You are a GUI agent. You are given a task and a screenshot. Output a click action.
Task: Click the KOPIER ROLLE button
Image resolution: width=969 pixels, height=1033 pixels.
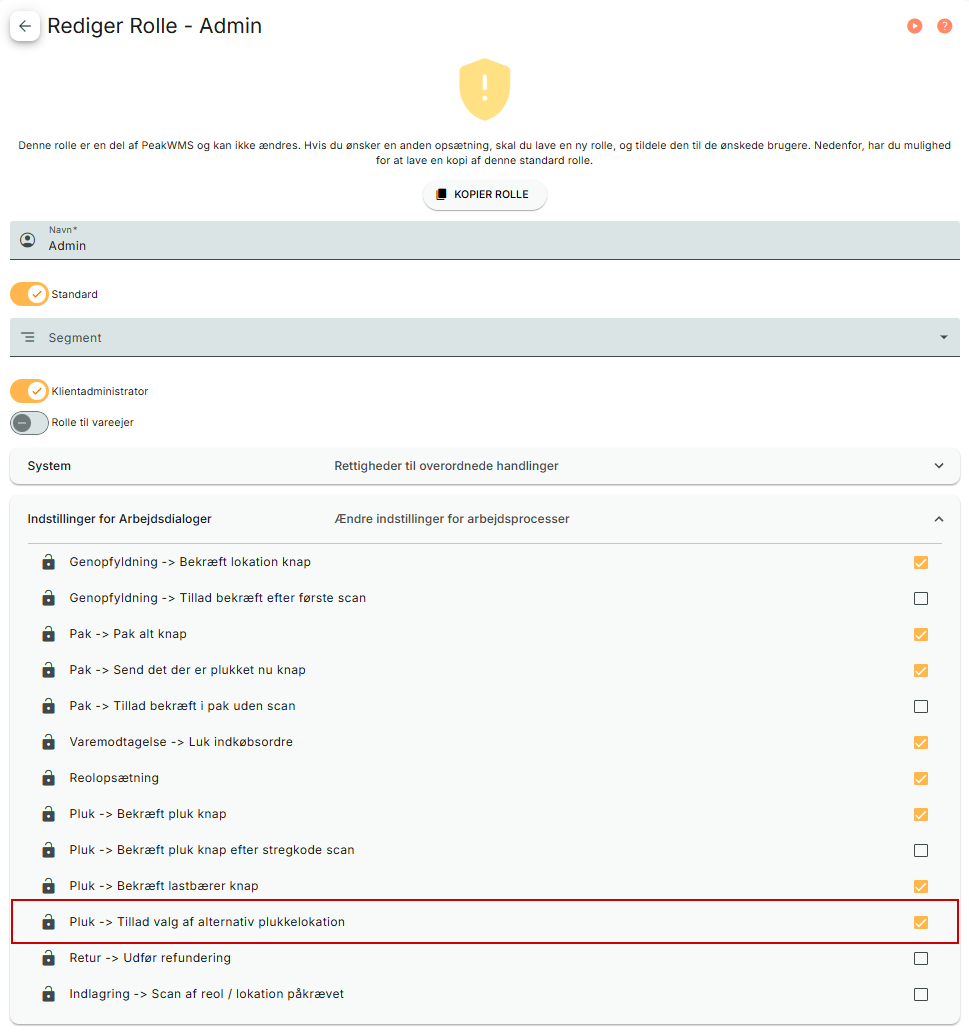click(485, 194)
